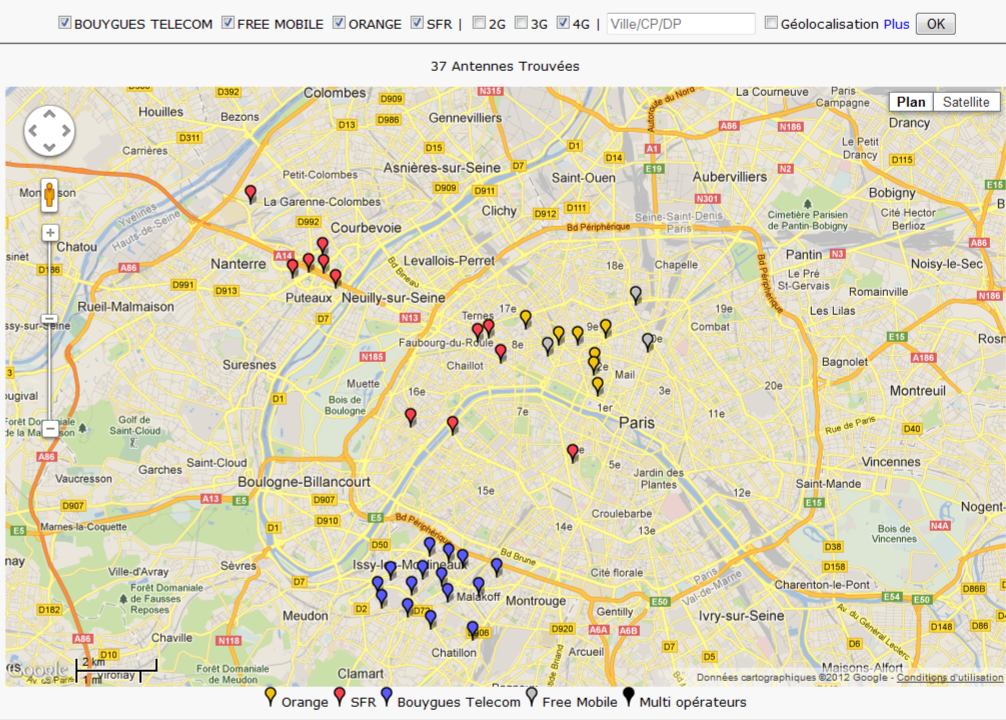
Task: Open the Plus link
Action: (896, 24)
